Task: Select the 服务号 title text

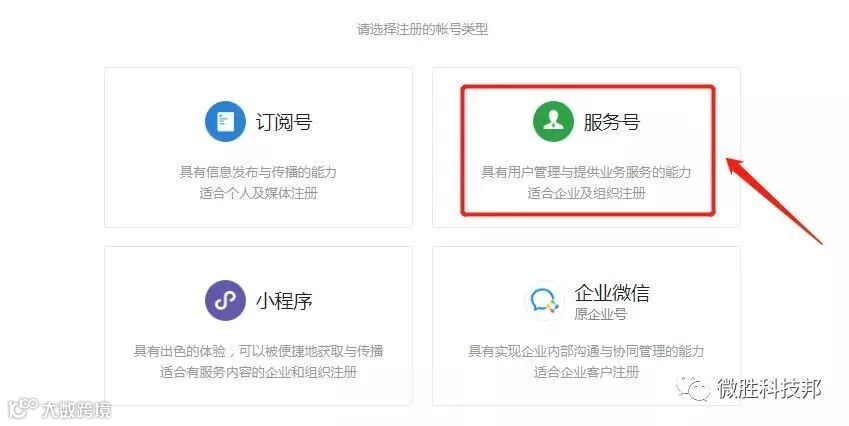Action: (611, 122)
